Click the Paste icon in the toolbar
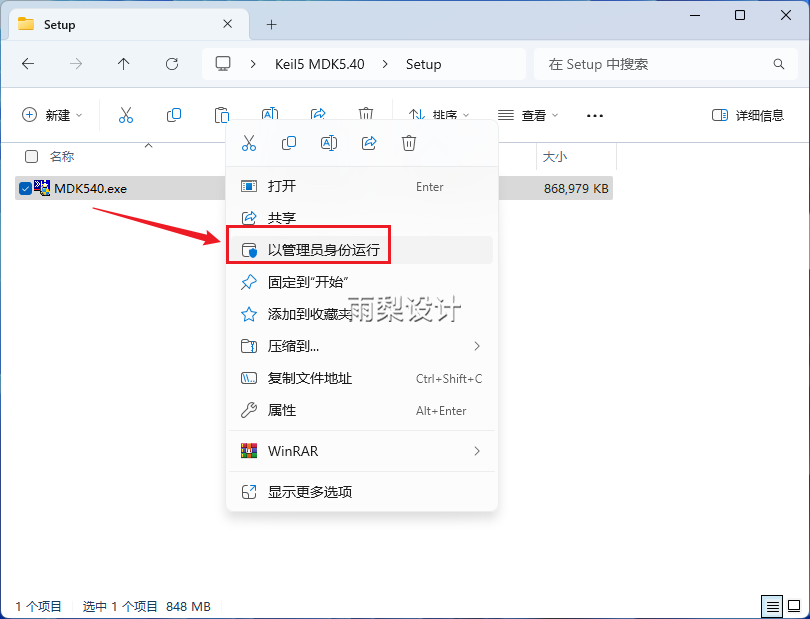The height and width of the screenshot is (619, 810). tap(222, 115)
